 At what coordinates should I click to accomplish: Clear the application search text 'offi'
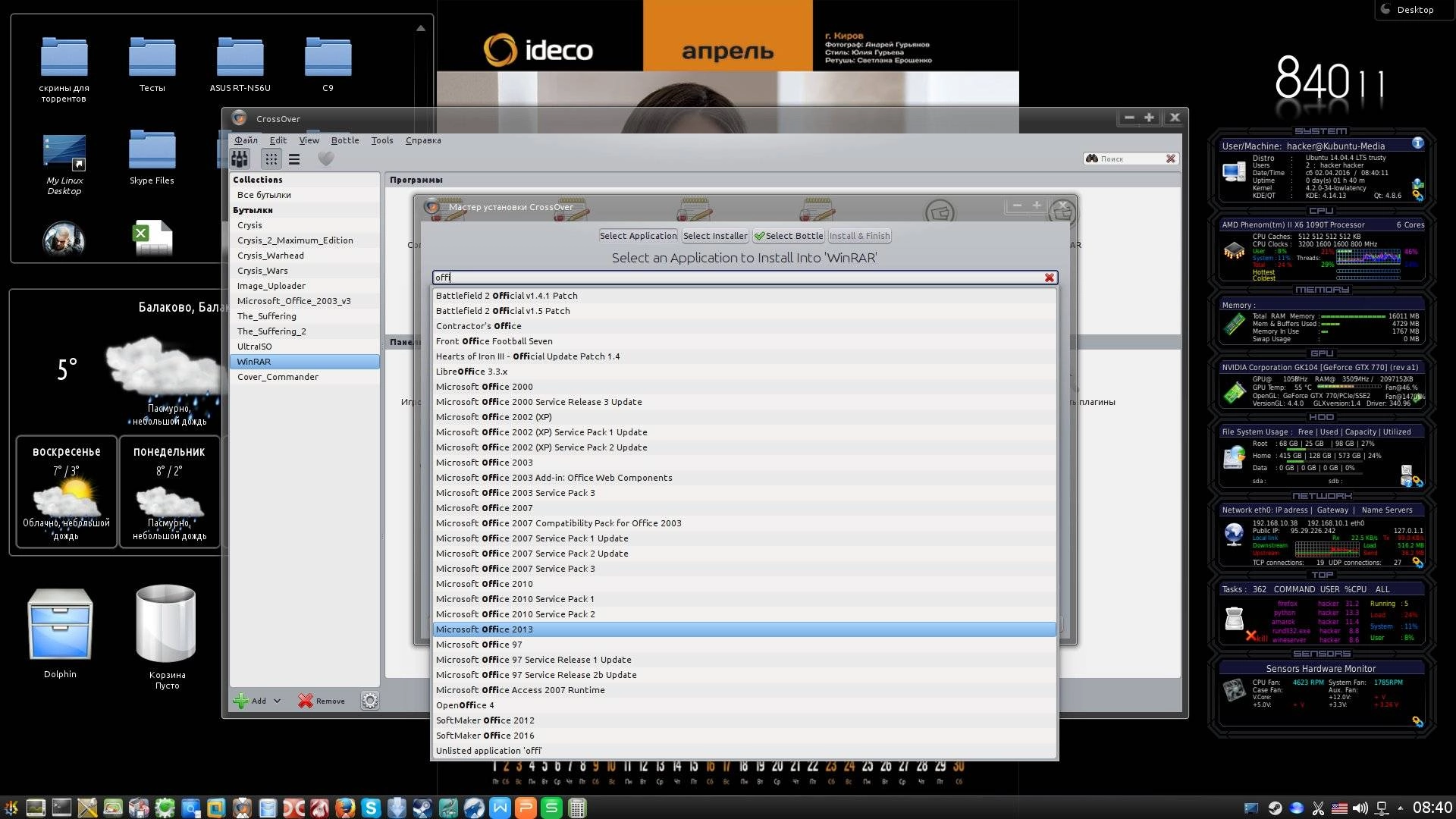1050,278
